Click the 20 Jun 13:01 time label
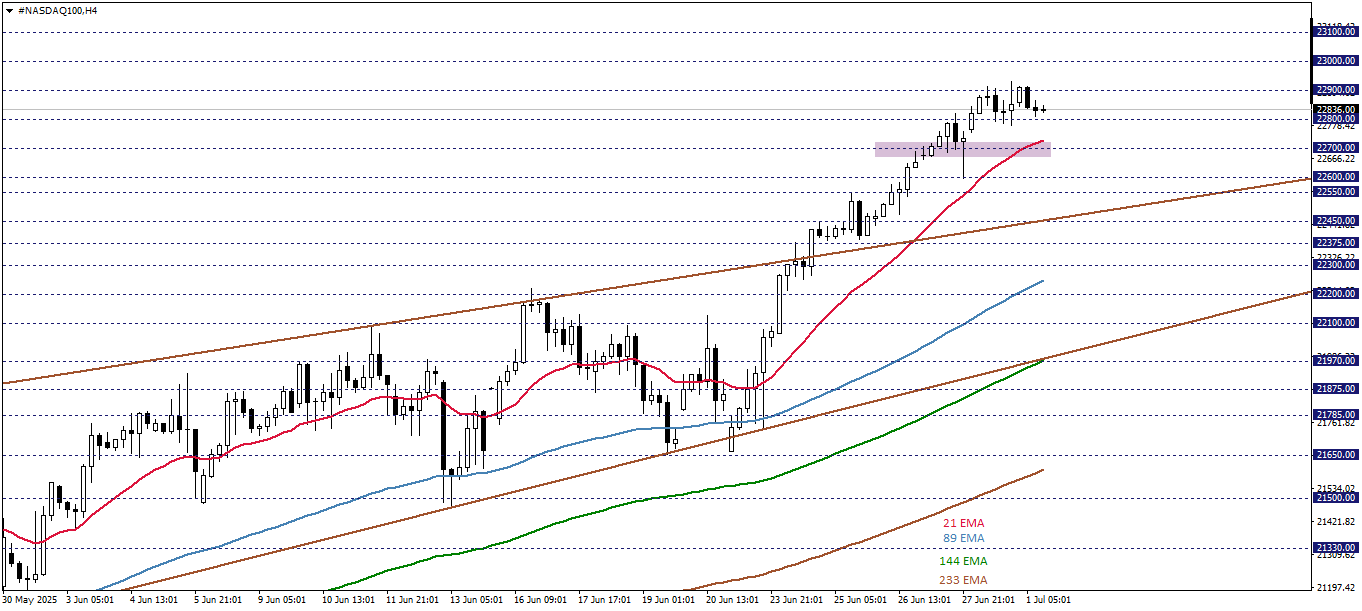The width and height of the screenshot is (1362, 611). [731, 600]
